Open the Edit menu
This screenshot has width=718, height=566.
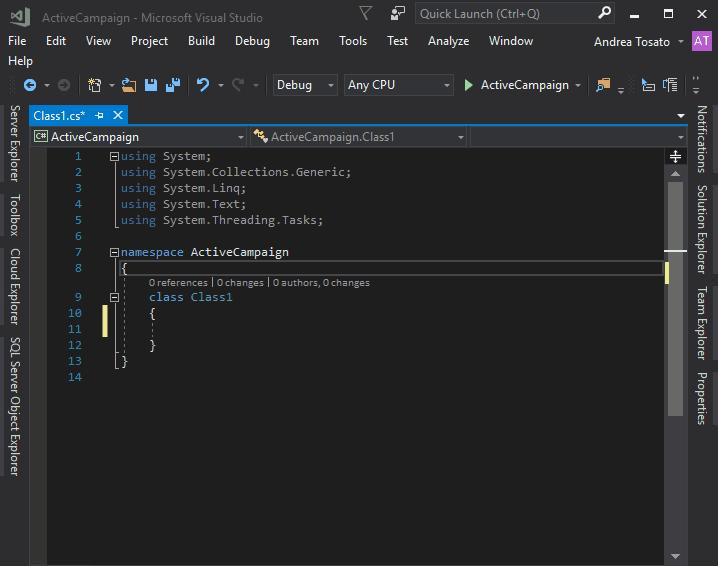pos(56,41)
